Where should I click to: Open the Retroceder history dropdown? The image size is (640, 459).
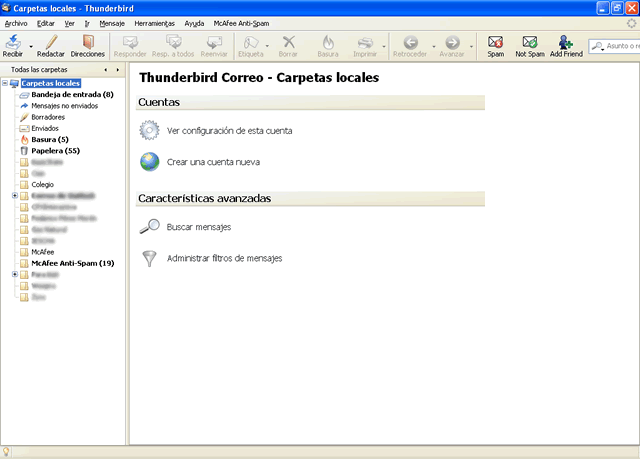tap(433, 47)
